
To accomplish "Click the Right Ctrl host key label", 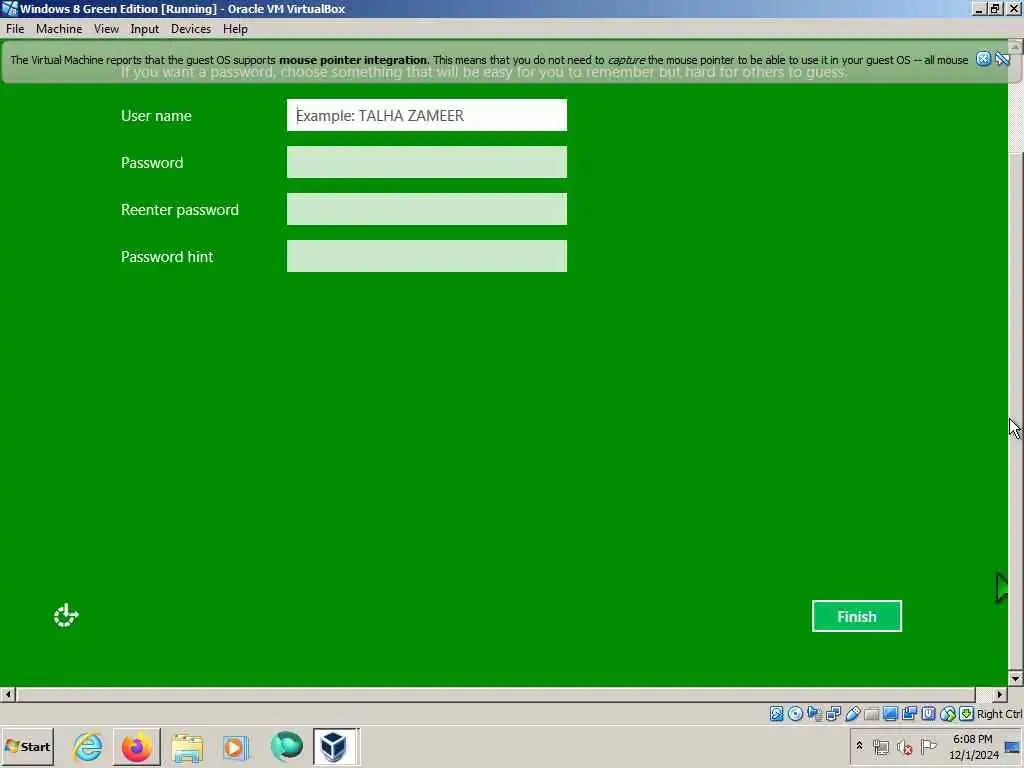I will tap(999, 714).
